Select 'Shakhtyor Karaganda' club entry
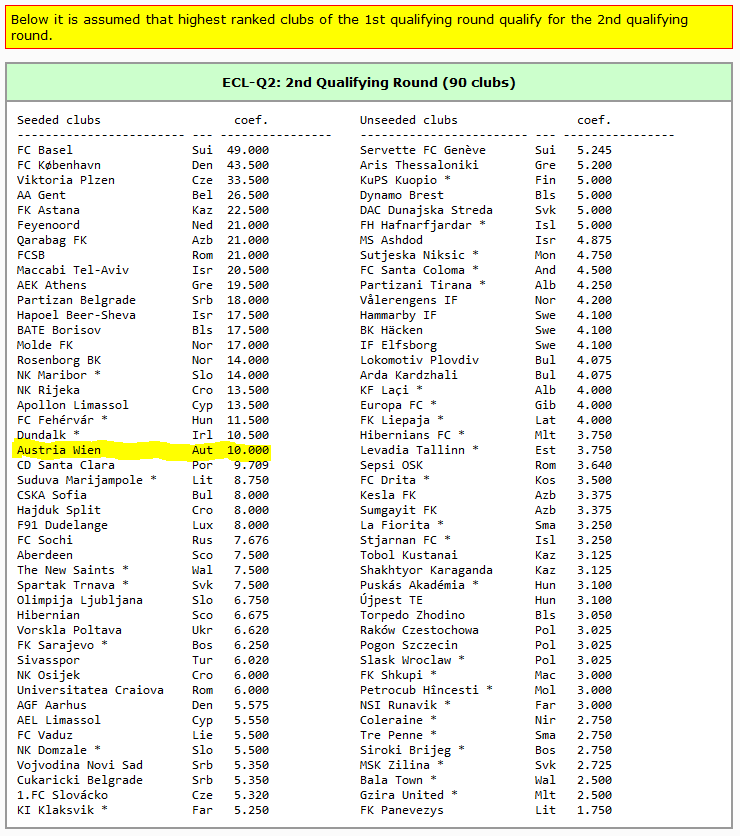This screenshot has width=740, height=836. click(427, 570)
